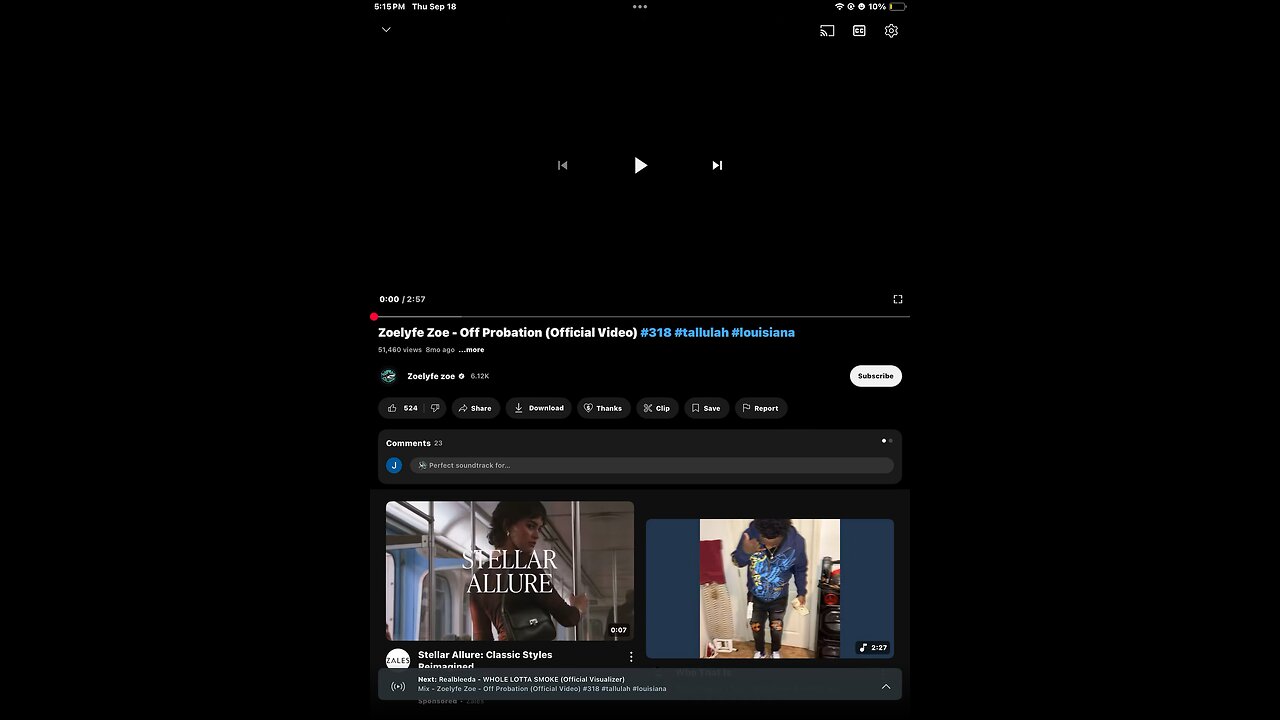
Task: Tap the battery 10% indicator
Action: coord(886,6)
